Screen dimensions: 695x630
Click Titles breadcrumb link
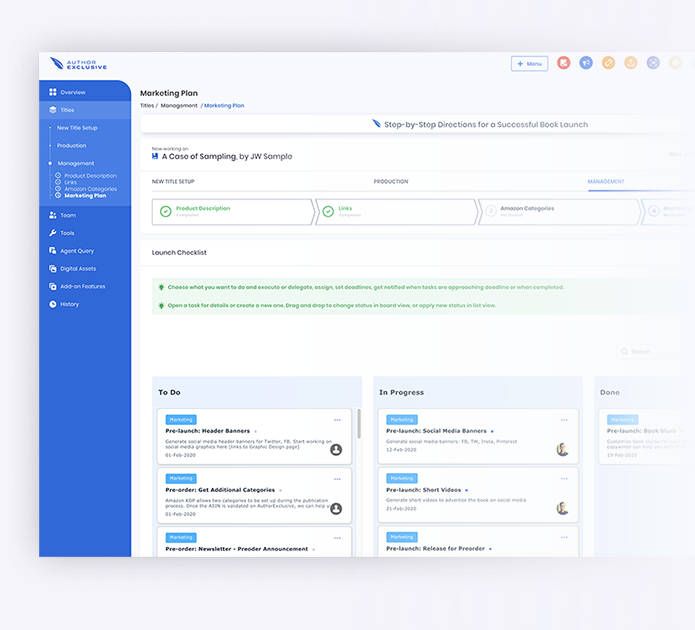click(147, 106)
